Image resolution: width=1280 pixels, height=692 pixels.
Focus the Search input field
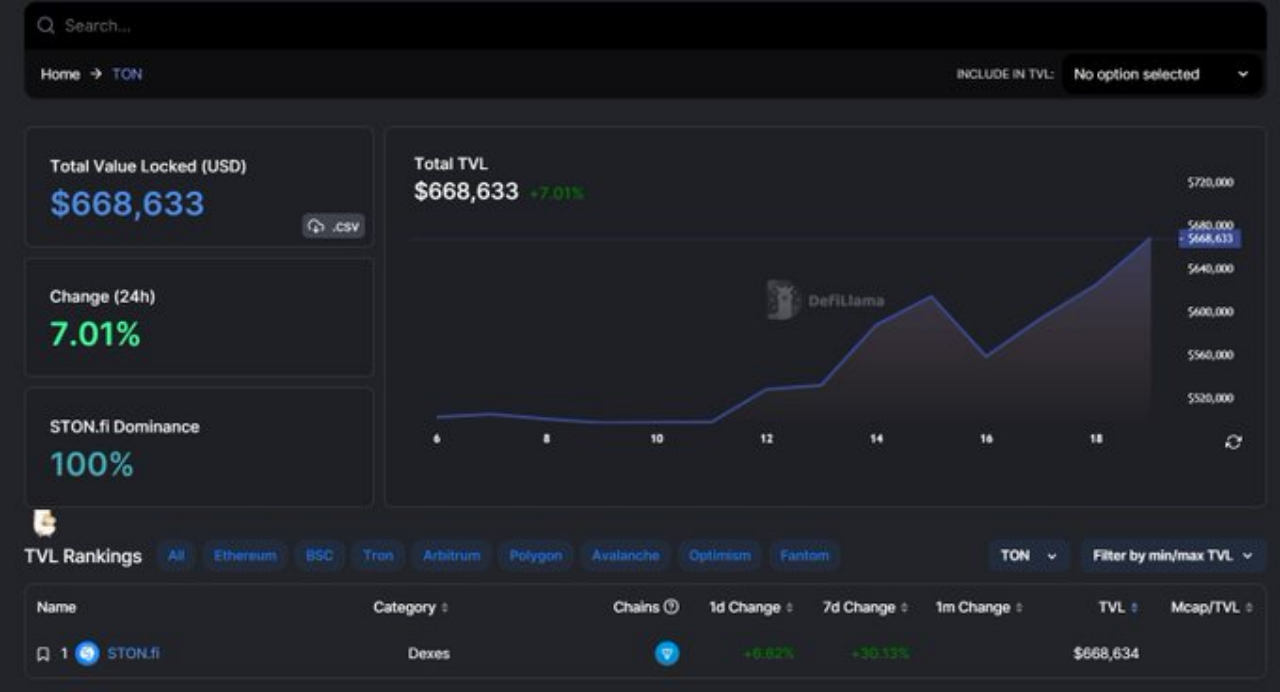tap(645, 26)
